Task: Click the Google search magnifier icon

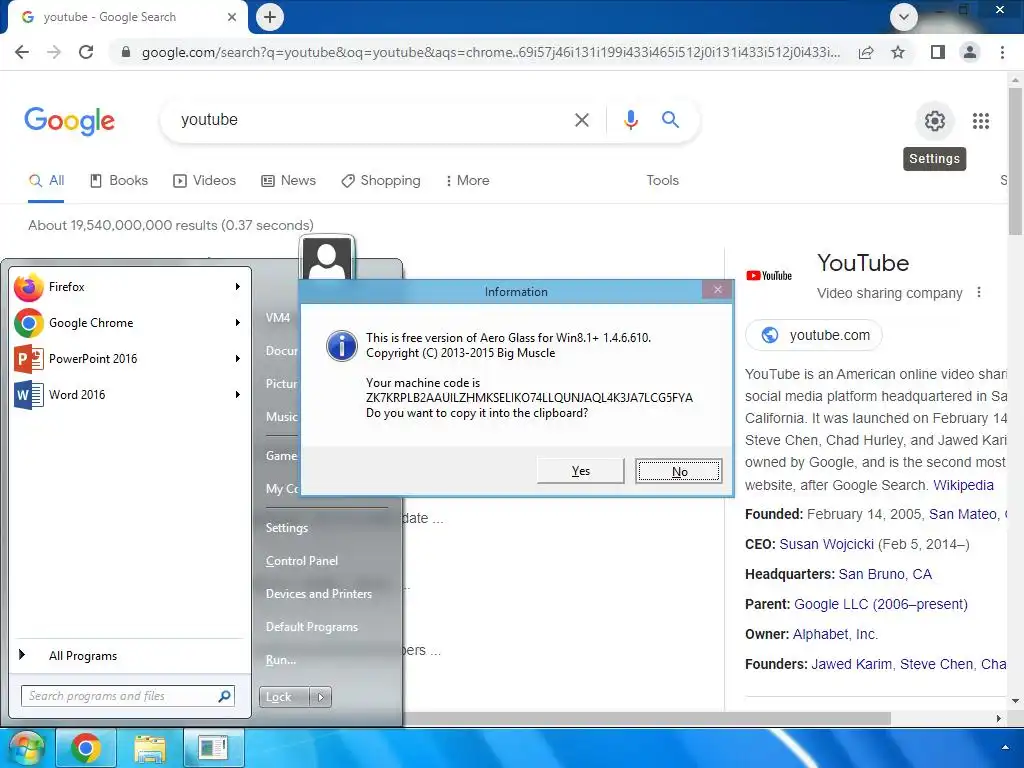Action: click(x=670, y=120)
